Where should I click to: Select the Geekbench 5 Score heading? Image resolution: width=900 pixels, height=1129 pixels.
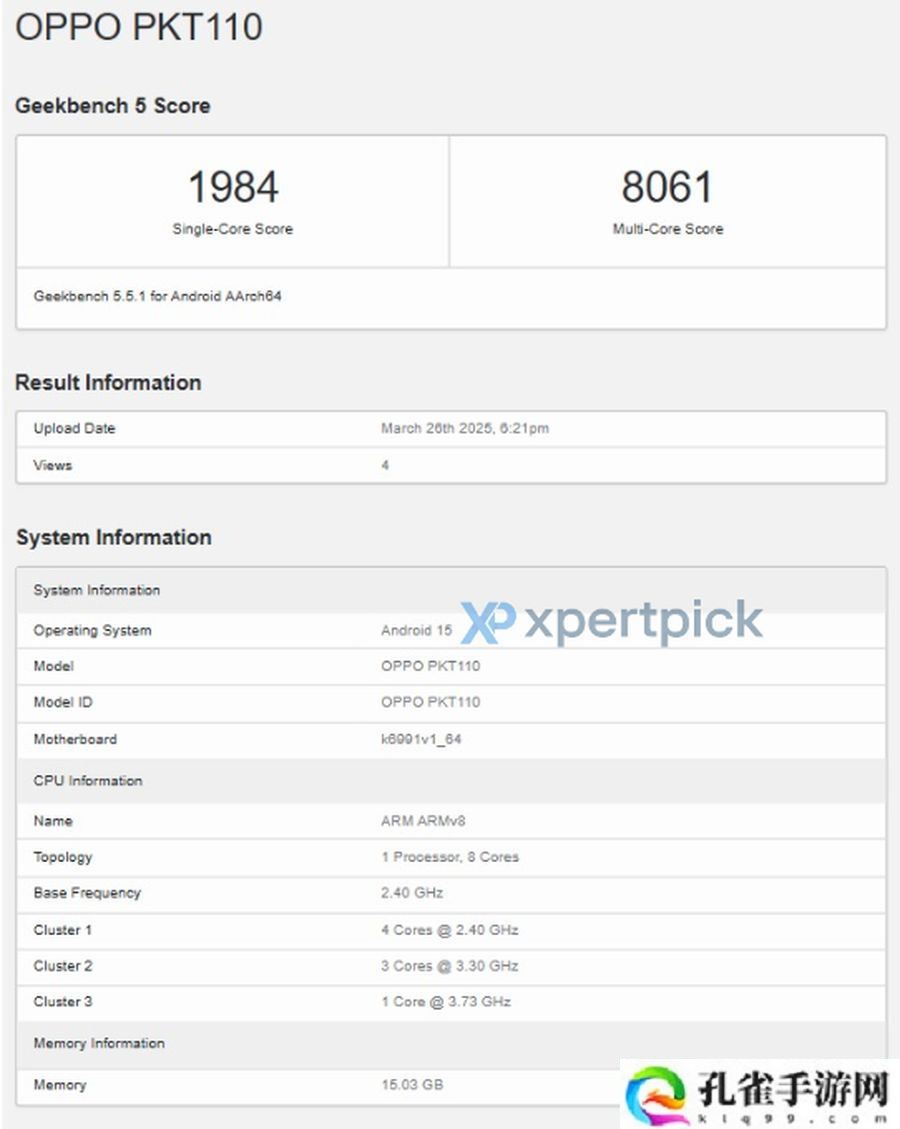point(113,106)
